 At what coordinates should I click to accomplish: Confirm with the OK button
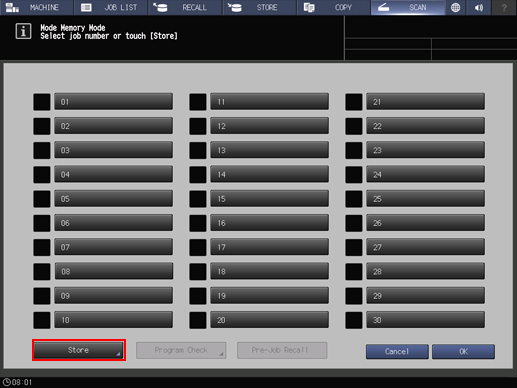coord(463,352)
